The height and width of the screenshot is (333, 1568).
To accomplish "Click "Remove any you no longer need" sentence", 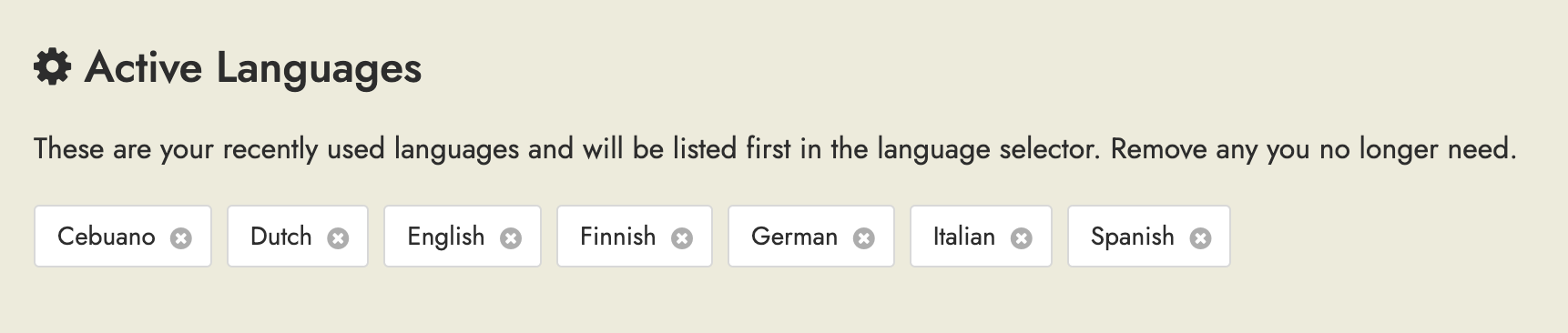I will pos(1314,148).
